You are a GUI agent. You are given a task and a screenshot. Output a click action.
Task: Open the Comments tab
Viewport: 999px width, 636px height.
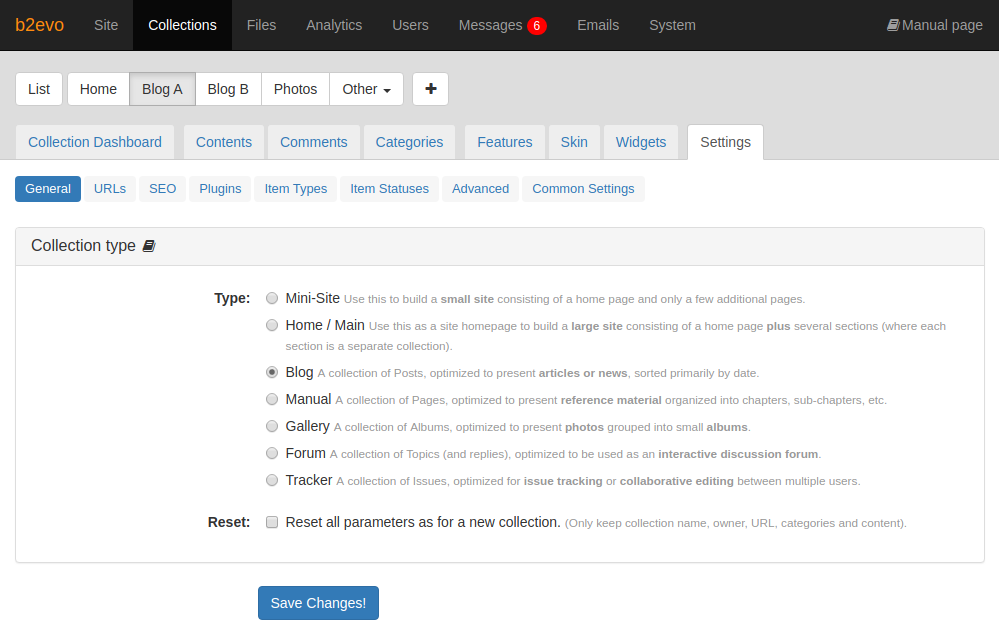(x=313, y=142)
